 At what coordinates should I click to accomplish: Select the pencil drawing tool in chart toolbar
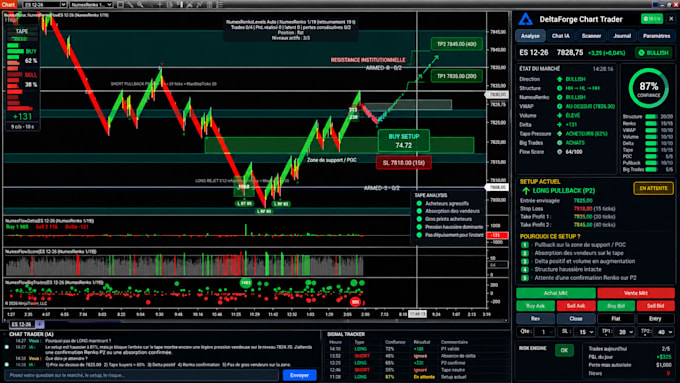click(x=131, y=5)
